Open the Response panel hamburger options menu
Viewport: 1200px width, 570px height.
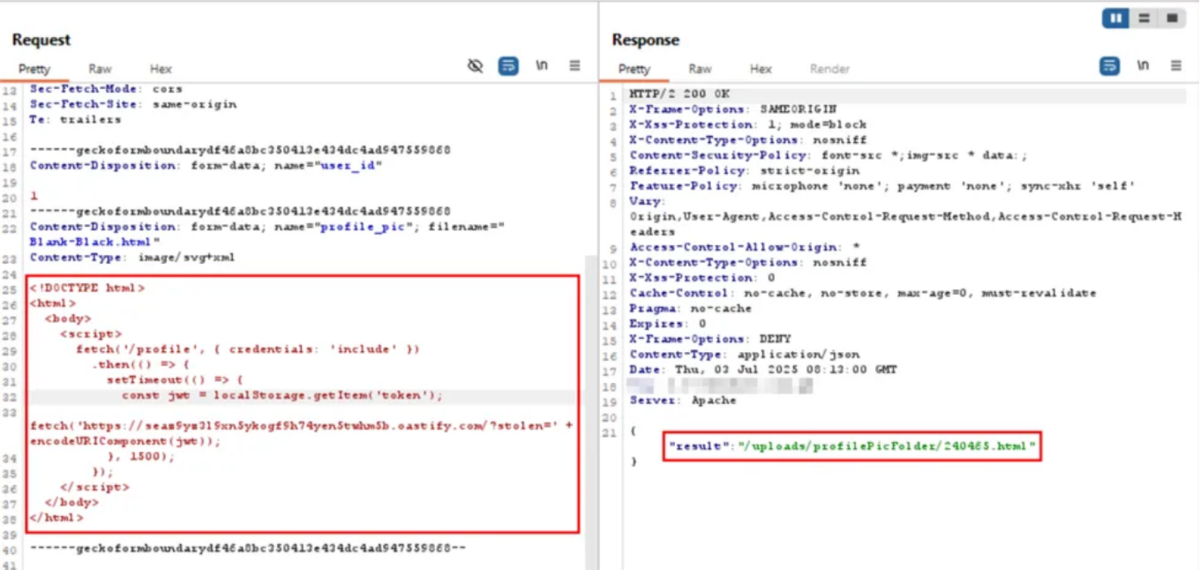tap(1175, 66)
